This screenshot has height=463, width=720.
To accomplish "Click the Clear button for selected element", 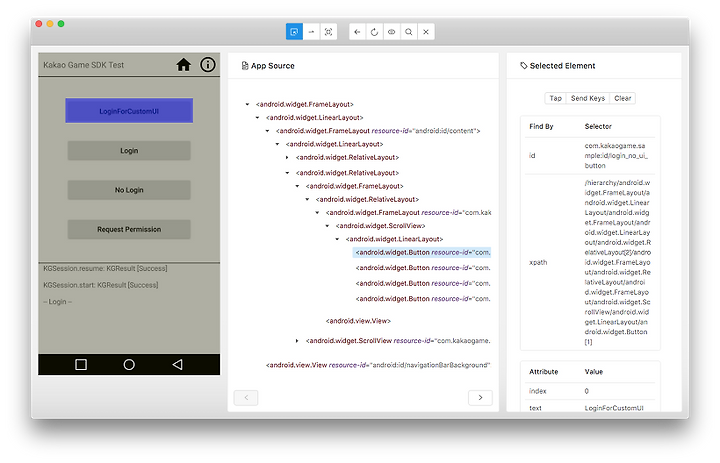I will (623, 98).
